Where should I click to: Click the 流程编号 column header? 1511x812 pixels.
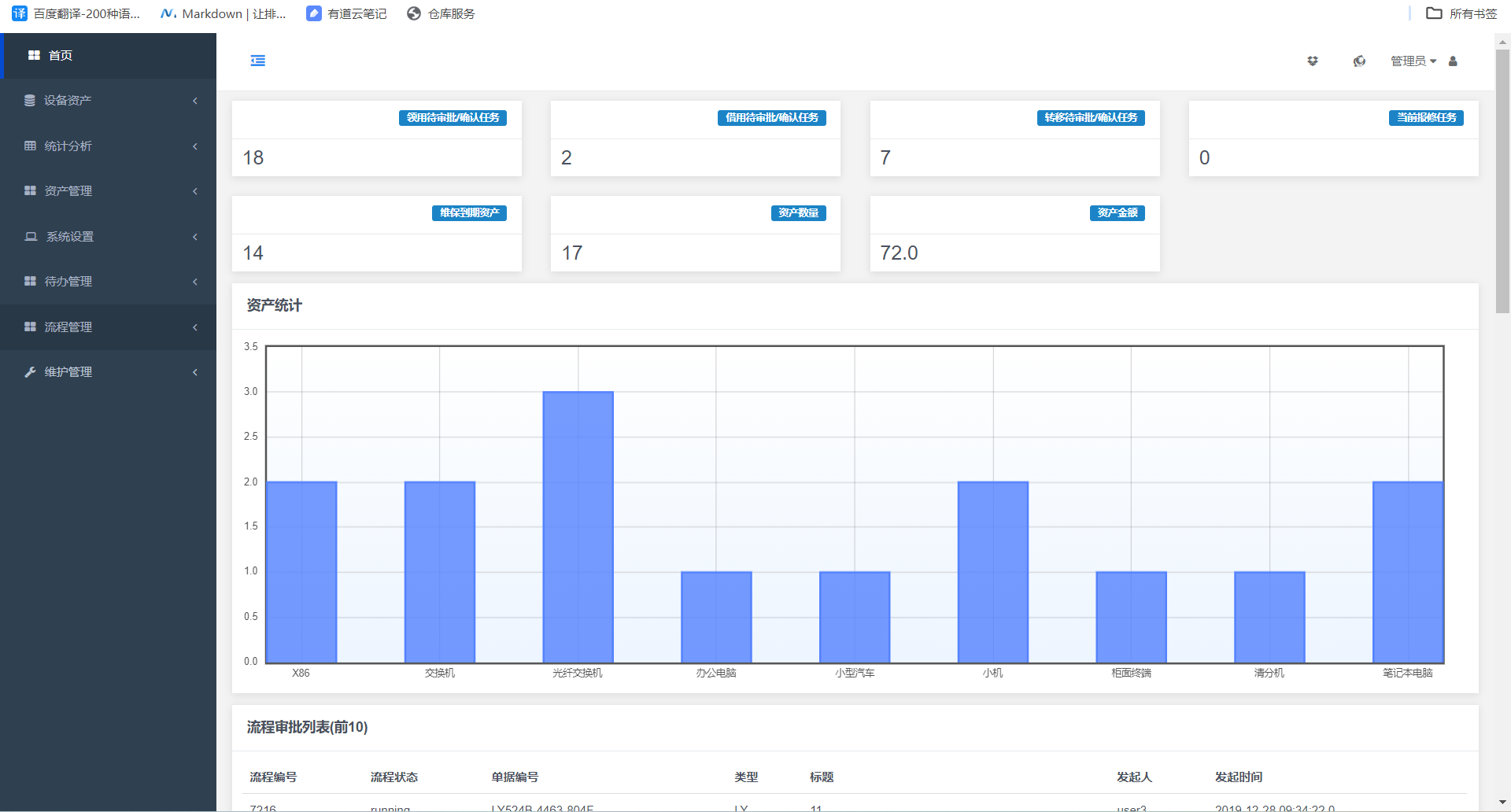click(x=273, y=777)
